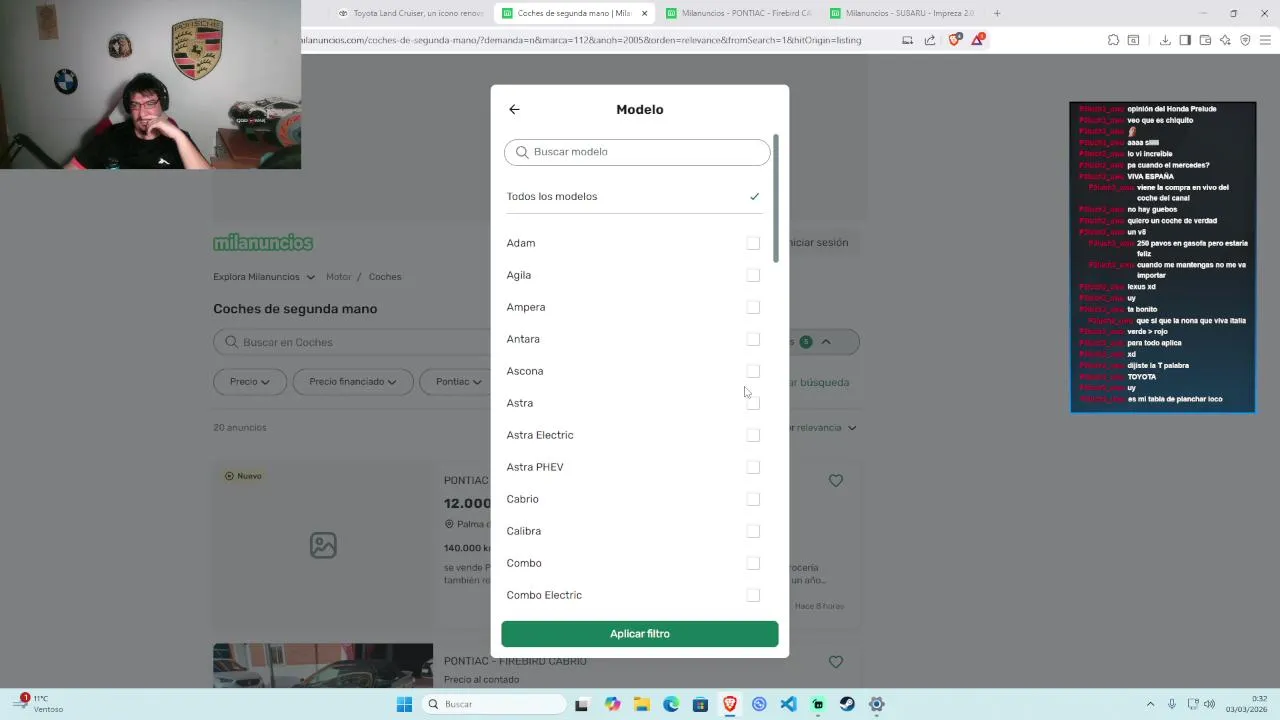Switch to SUBARU Impreza tab
Image resolution: width=1280 pixels, height=720 pixels.
click(x=902, y=13)
